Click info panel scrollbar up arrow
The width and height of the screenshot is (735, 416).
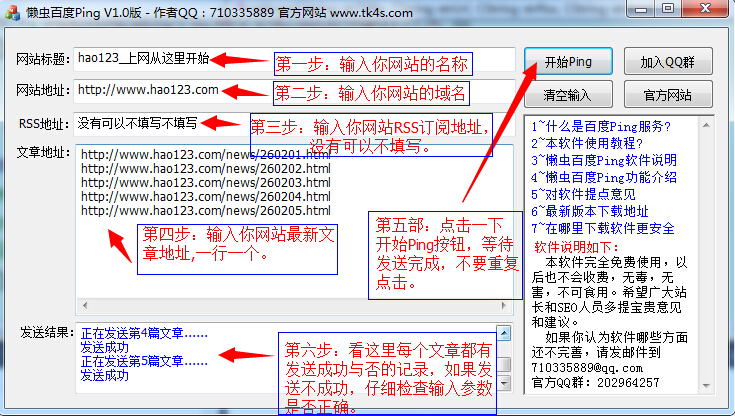pyautogui.click(x=706, y=125)
